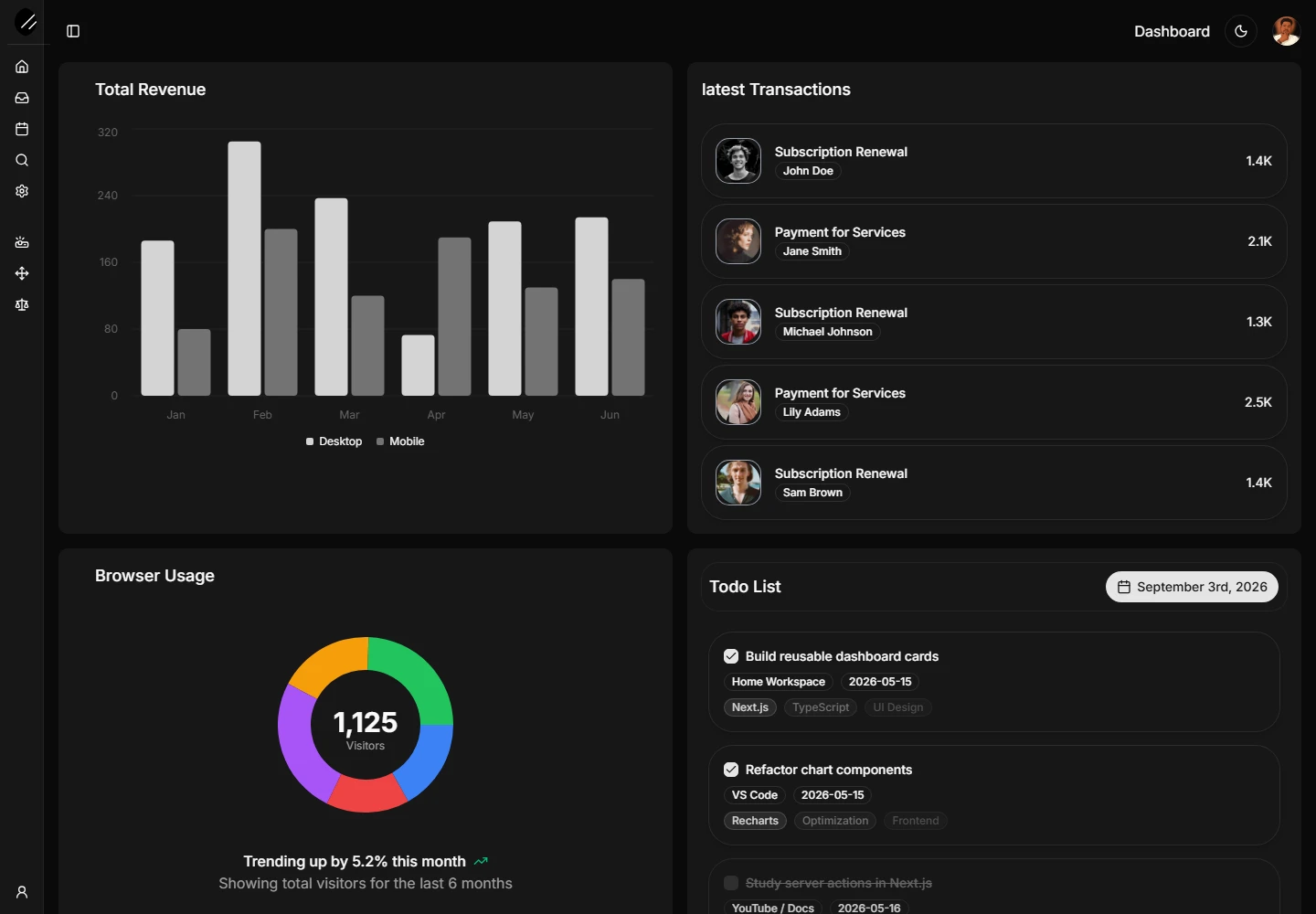Viewport: 1316px width, 914px height.
Task: Open the Inbox sidebar icon
Action: [x=22, y=98]
